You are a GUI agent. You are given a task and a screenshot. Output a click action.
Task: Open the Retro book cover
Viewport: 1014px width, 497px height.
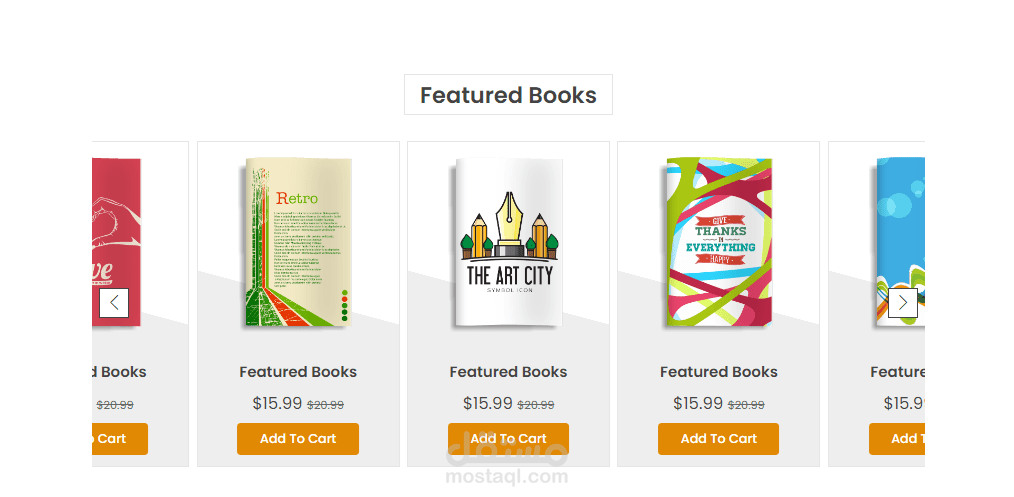pyautogui.click(x=298, y=242)
